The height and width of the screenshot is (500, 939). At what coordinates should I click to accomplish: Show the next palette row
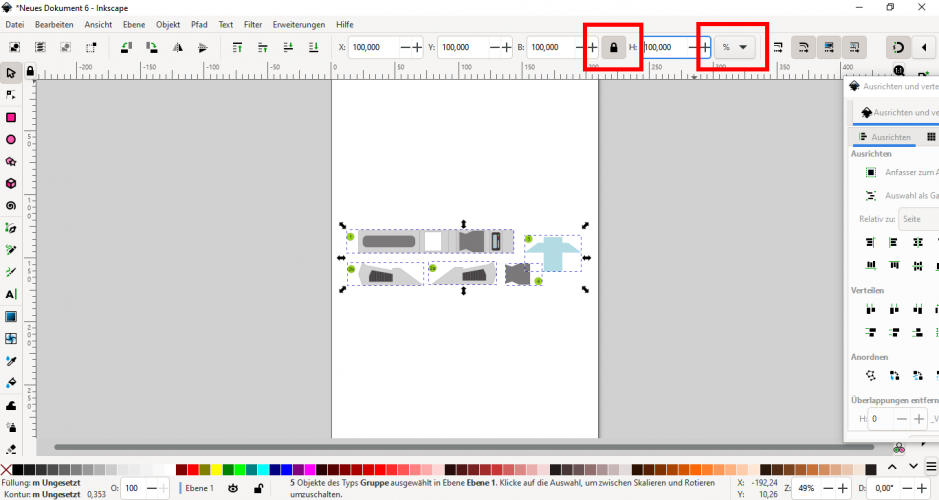click(x=913, y=467)
